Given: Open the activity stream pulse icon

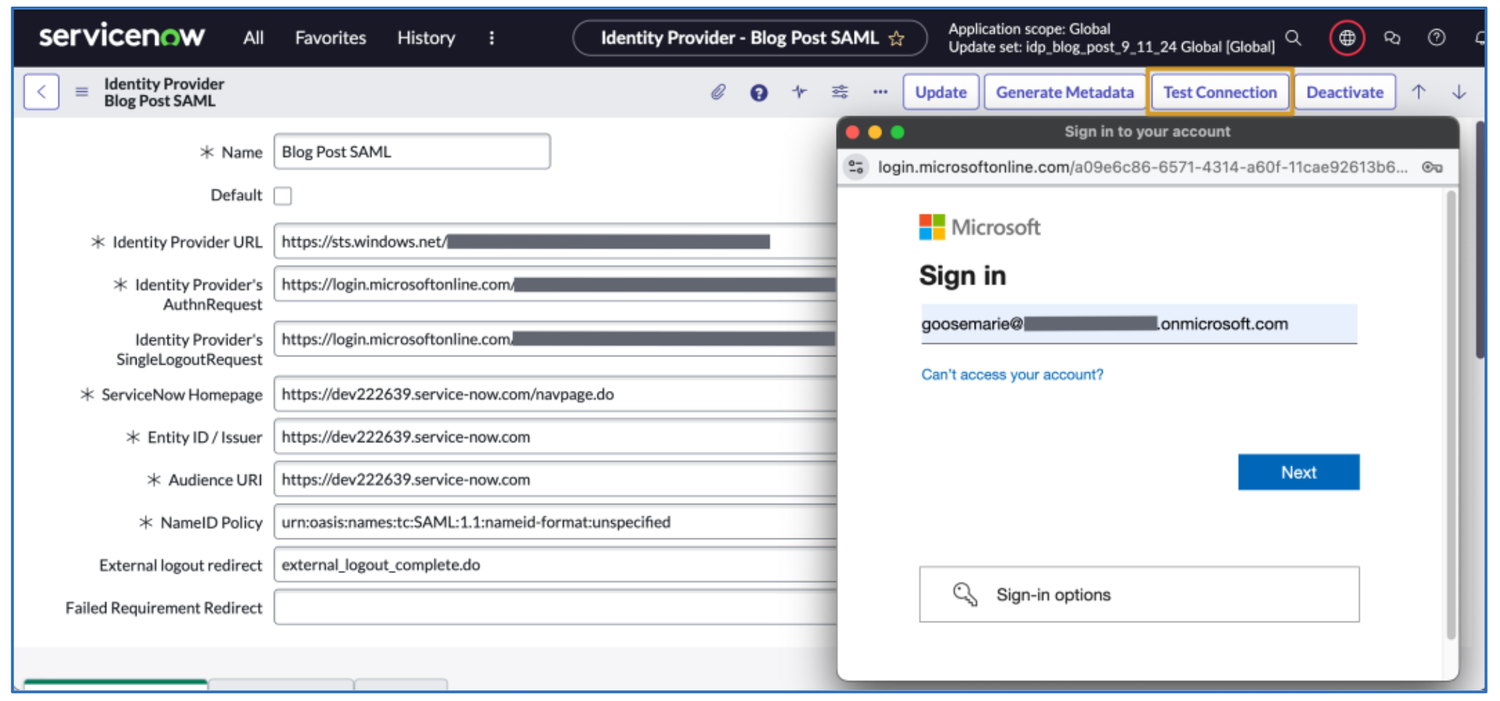Looking at the screenshot, I should [x=799, y=92].
